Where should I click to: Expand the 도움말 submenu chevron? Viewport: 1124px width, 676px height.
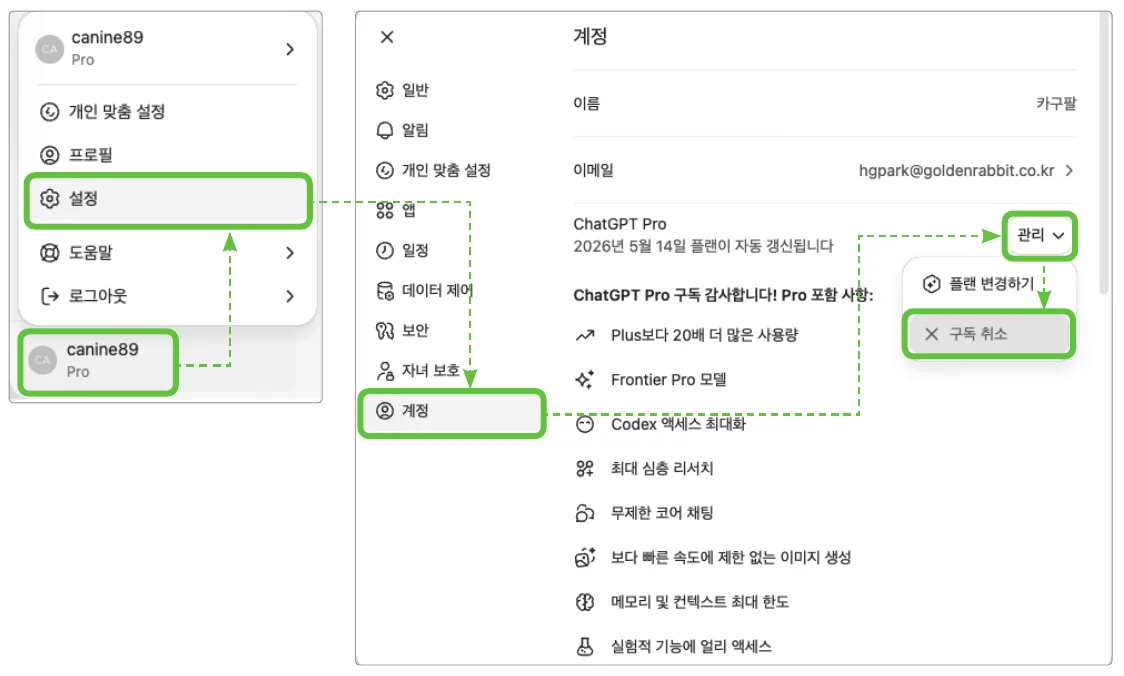[290, 253]
